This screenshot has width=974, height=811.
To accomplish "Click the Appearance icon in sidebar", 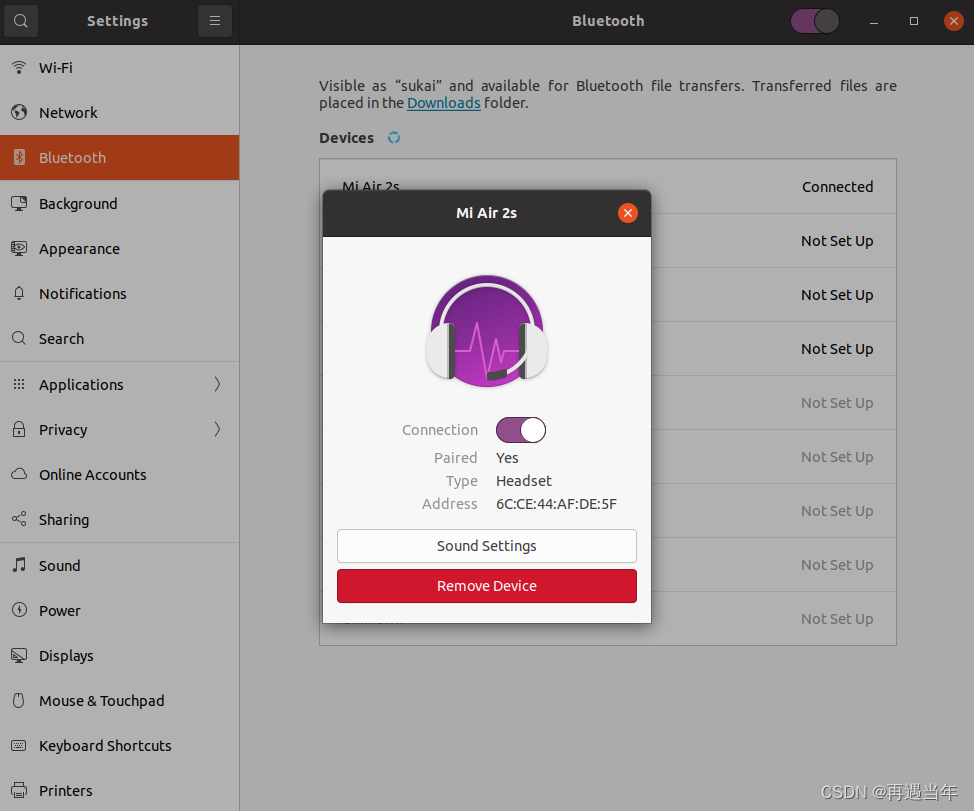I will coord(19,248).
